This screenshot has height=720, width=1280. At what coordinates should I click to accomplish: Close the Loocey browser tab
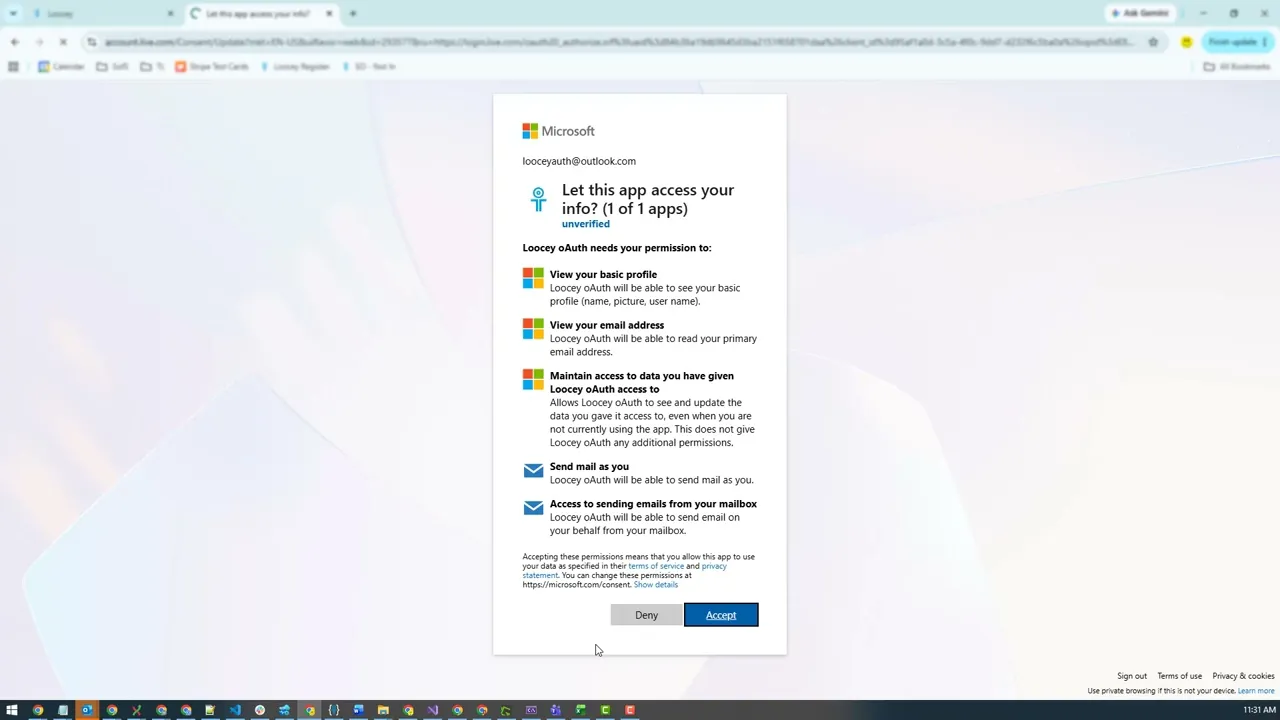170,14
